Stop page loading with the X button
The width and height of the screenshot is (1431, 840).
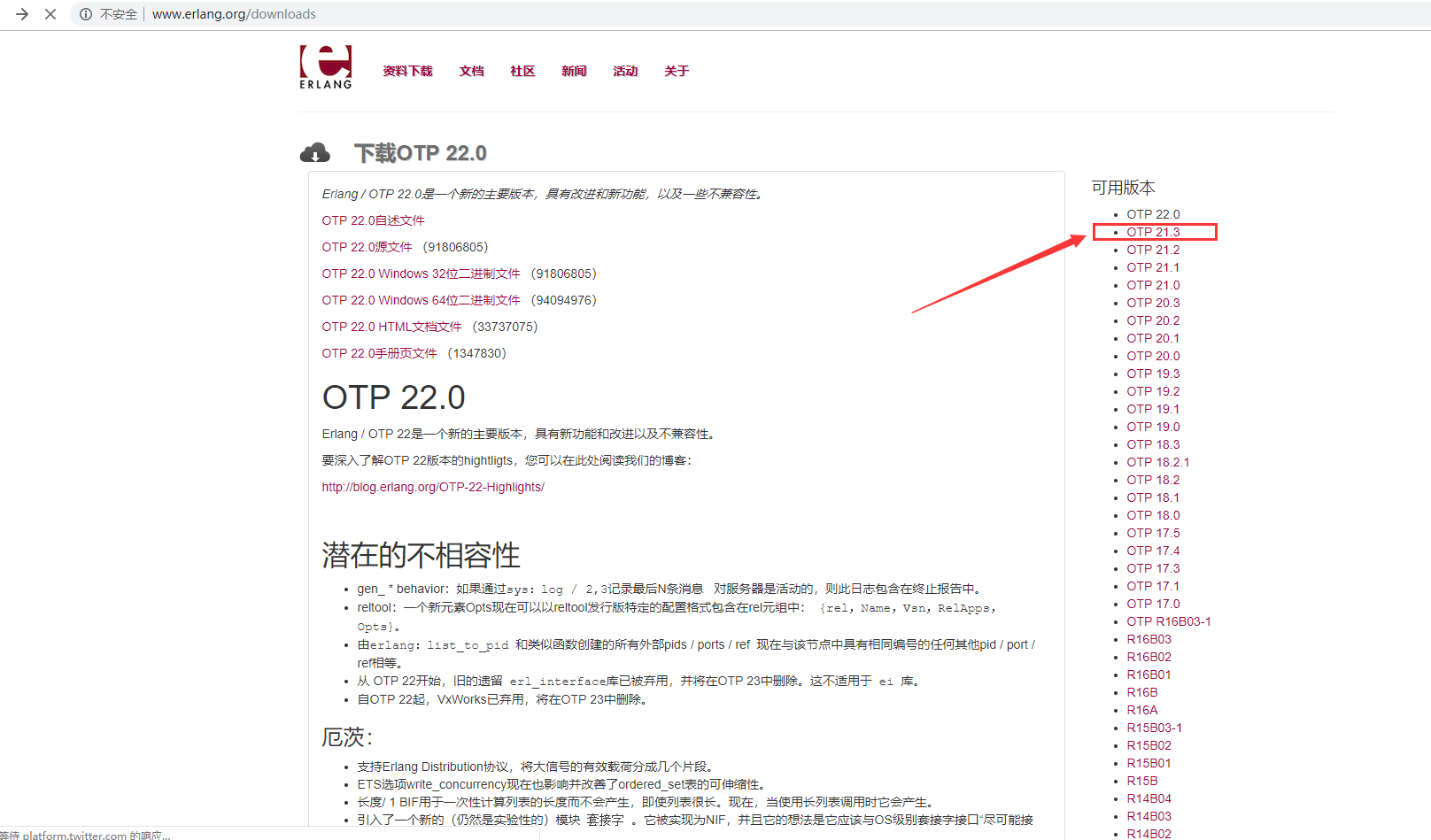click(50, 14)
